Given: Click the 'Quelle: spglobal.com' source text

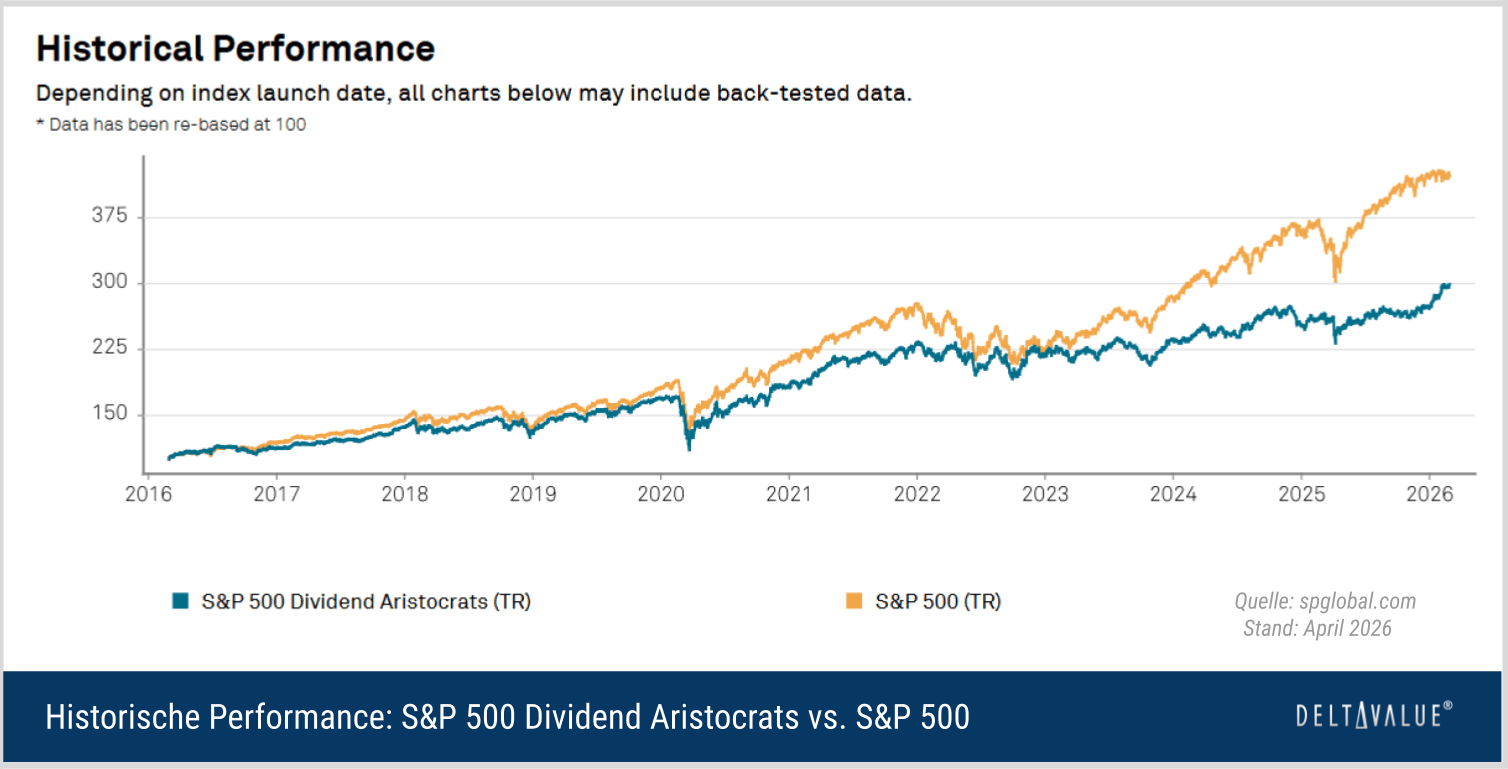Looking at the screenshot, I should pyautogui.click(x=1325, y=601).
